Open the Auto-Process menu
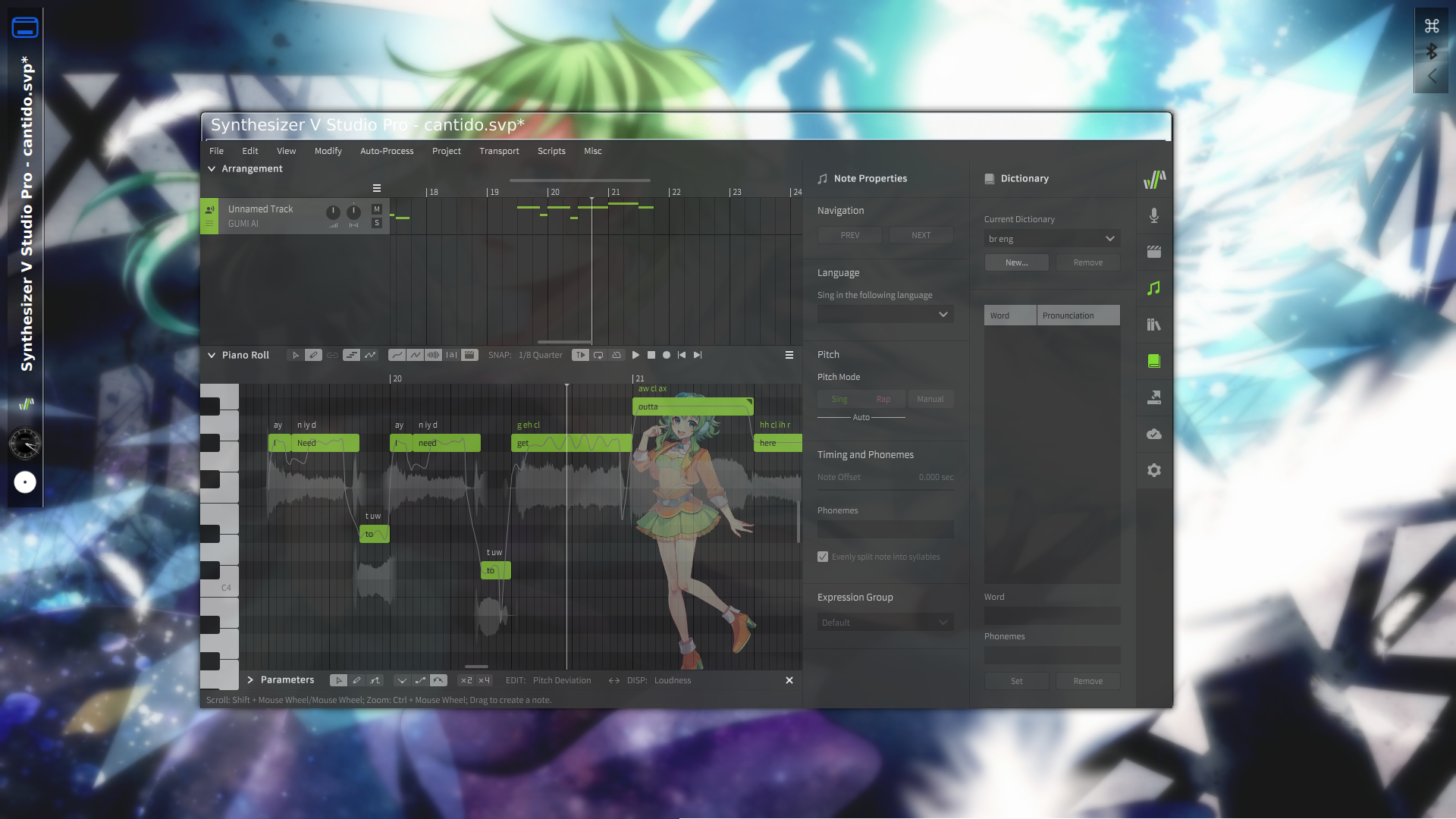Screen dimensions: 1456x819 coord(387,151)
